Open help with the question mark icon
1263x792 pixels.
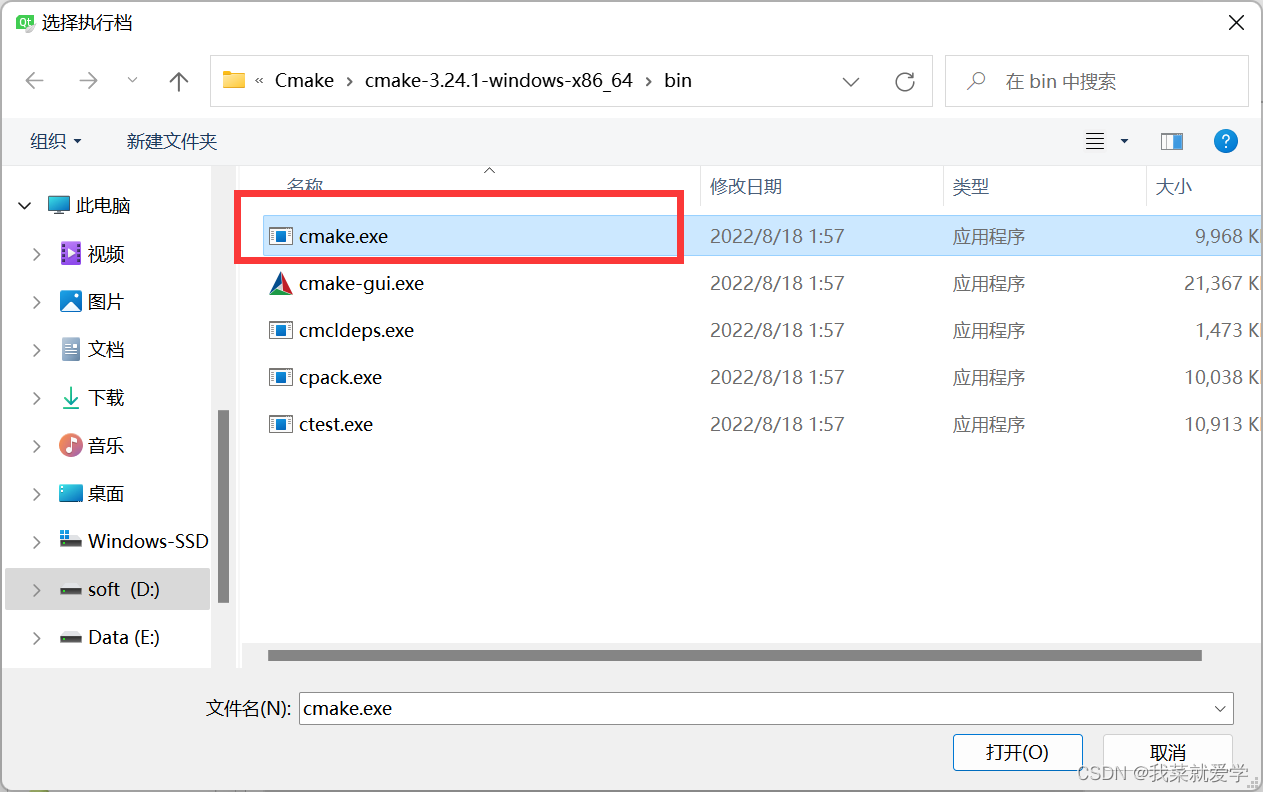click(x=1226, y=141)
